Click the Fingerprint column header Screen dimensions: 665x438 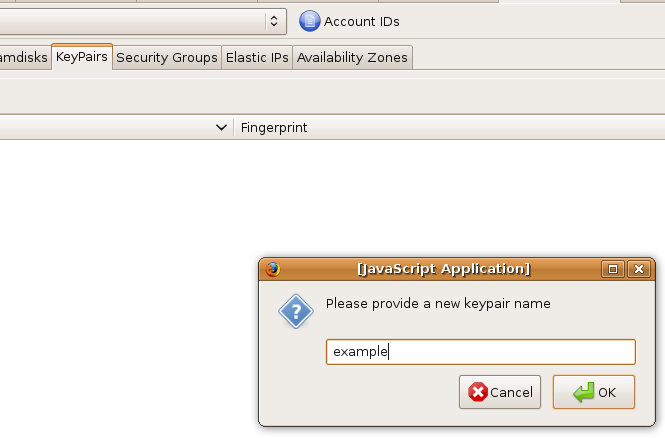[274, 128]
